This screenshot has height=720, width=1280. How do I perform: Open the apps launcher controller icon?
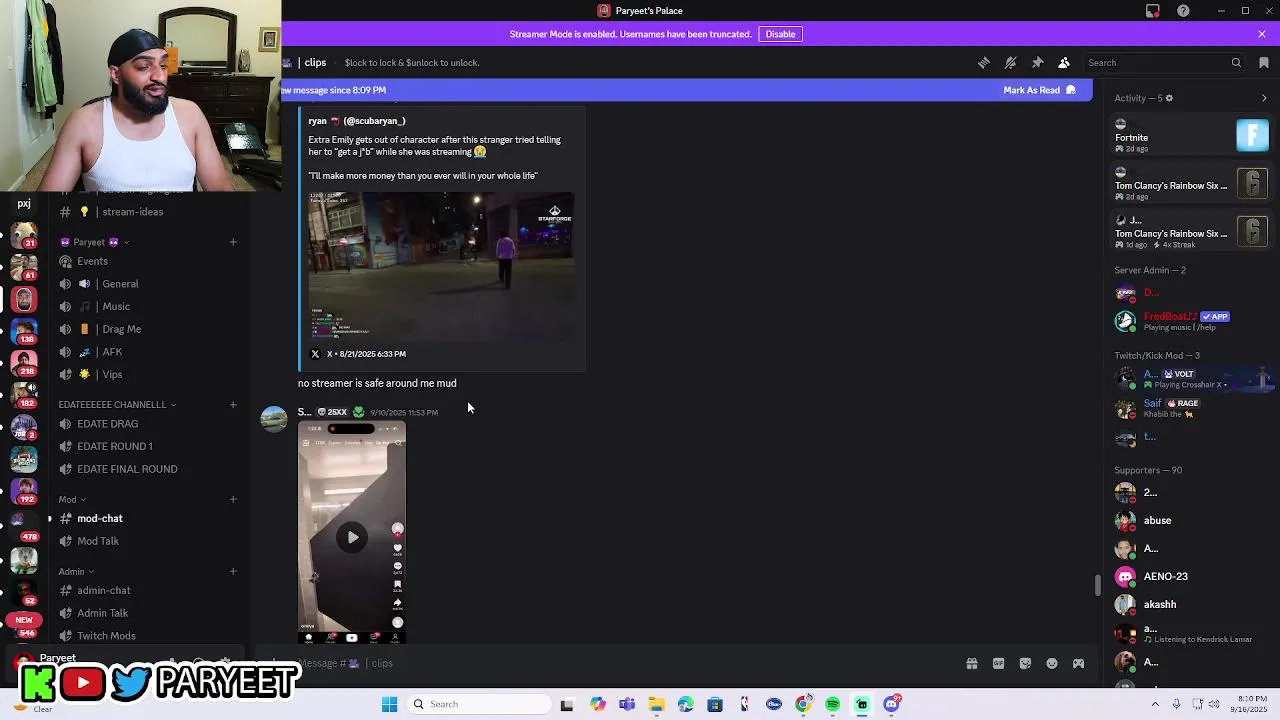tap(1078, 663)
